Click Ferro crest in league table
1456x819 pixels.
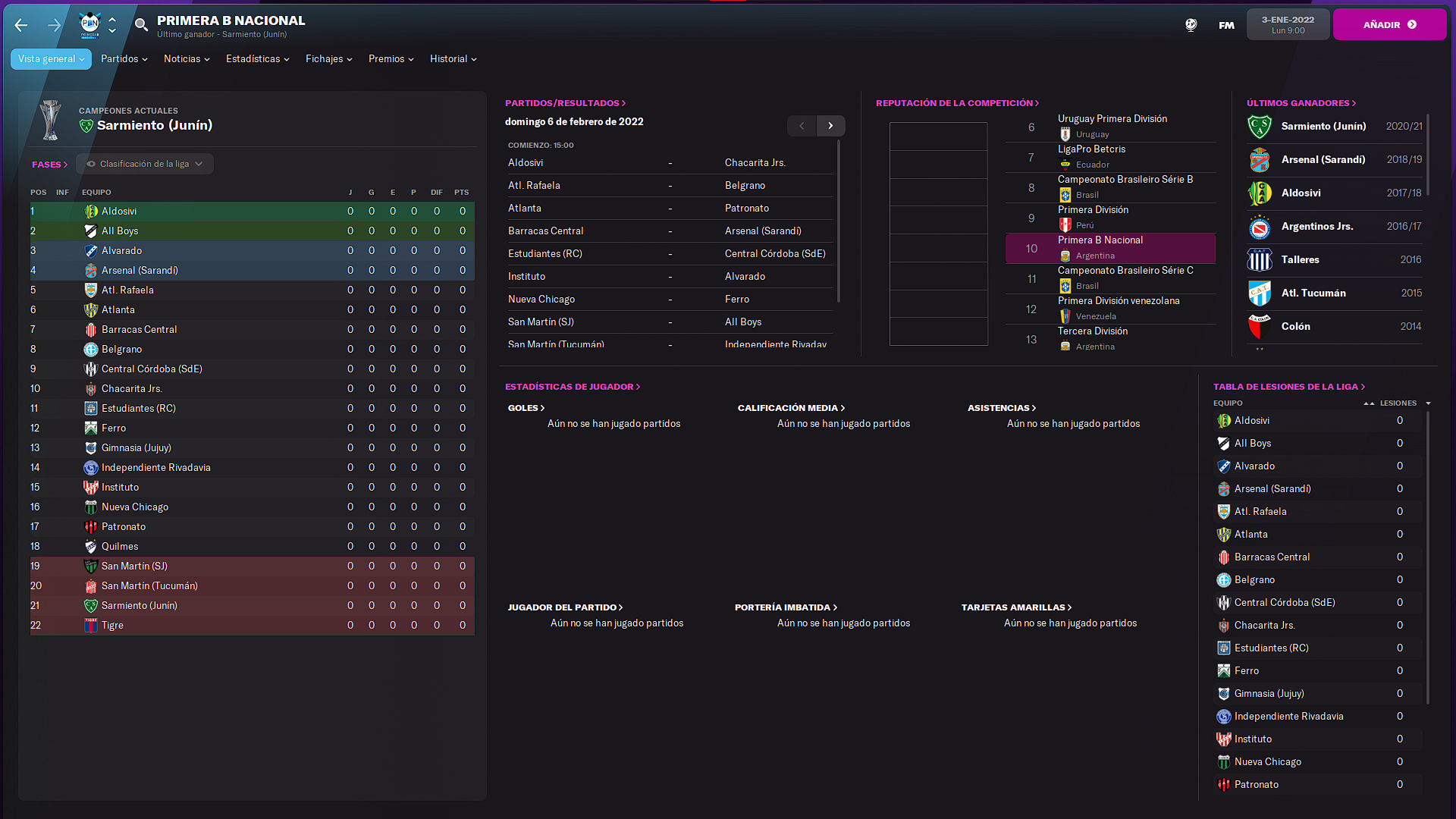click(91, 428)
